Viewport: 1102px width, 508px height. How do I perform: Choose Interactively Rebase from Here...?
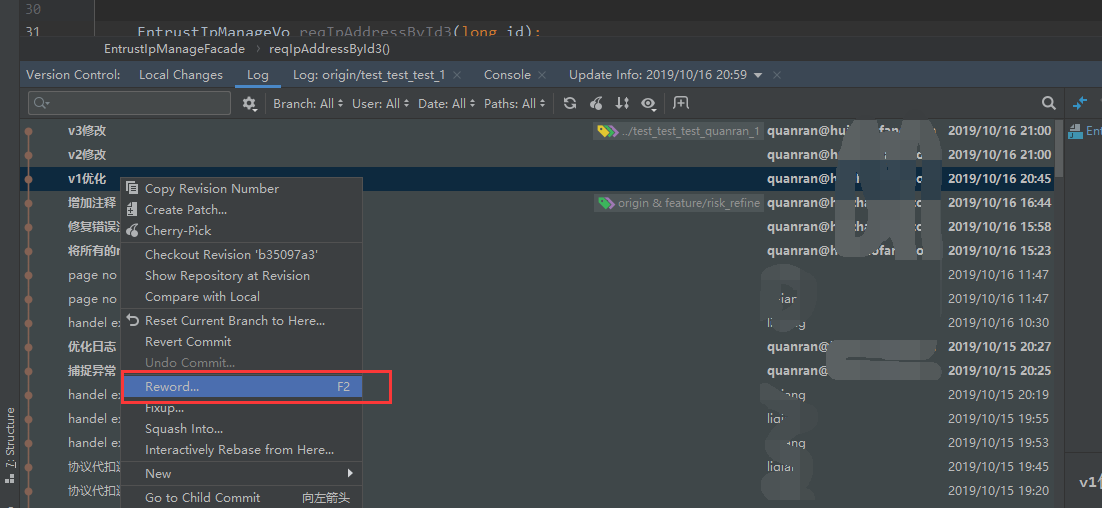[242, 450]
